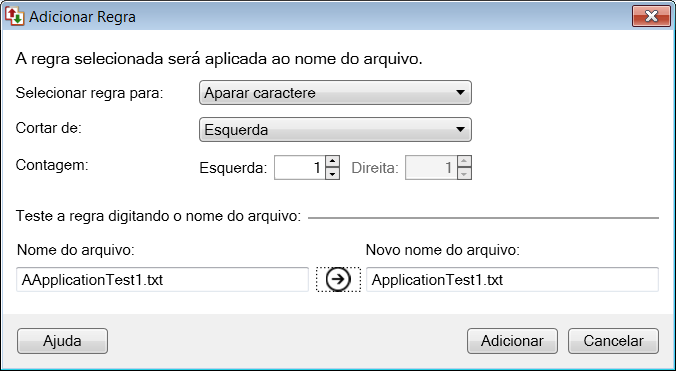Screen dimensions: 676x371
Task: Click the Adicionar Regra title bar text
Action: pos(82,17)
